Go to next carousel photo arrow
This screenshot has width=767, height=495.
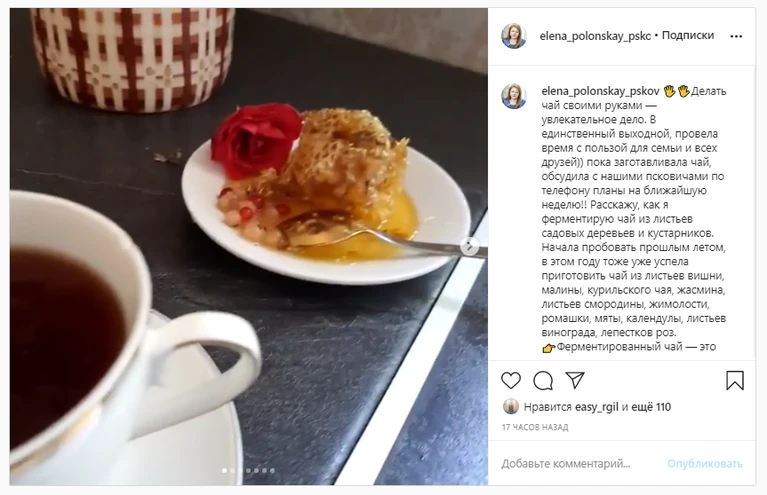pos(470,247)
